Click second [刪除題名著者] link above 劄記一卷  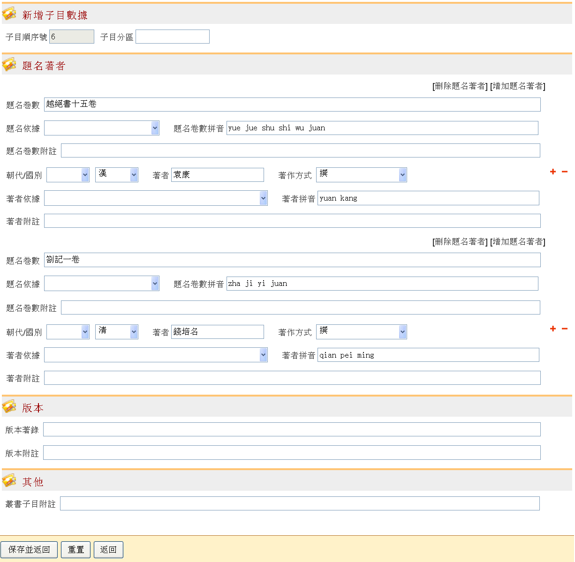click(x=460, y=242)
